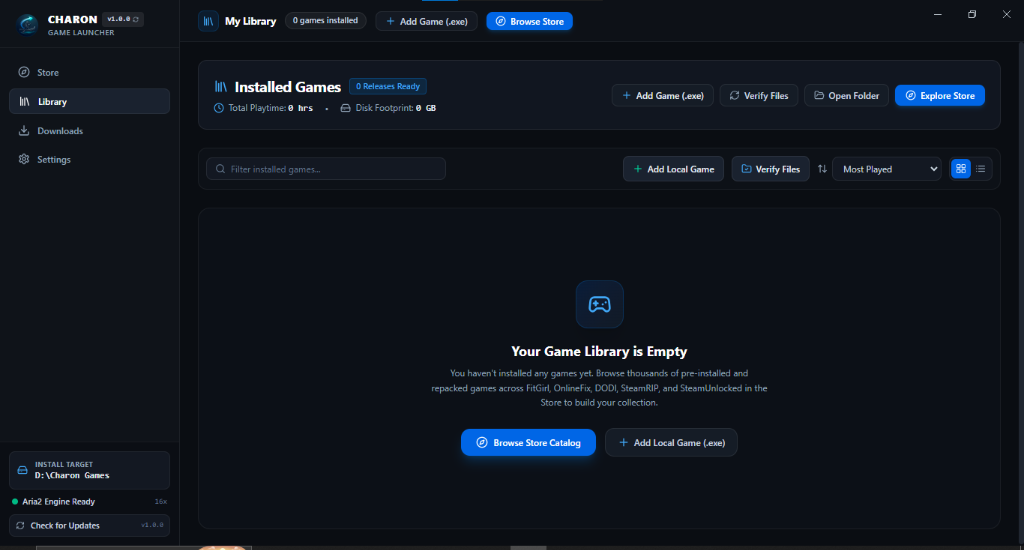This screenshot has height=550, width=1024.
Task: Click the v1.0.0 version badge near logo
Action: tap(123, 19)
